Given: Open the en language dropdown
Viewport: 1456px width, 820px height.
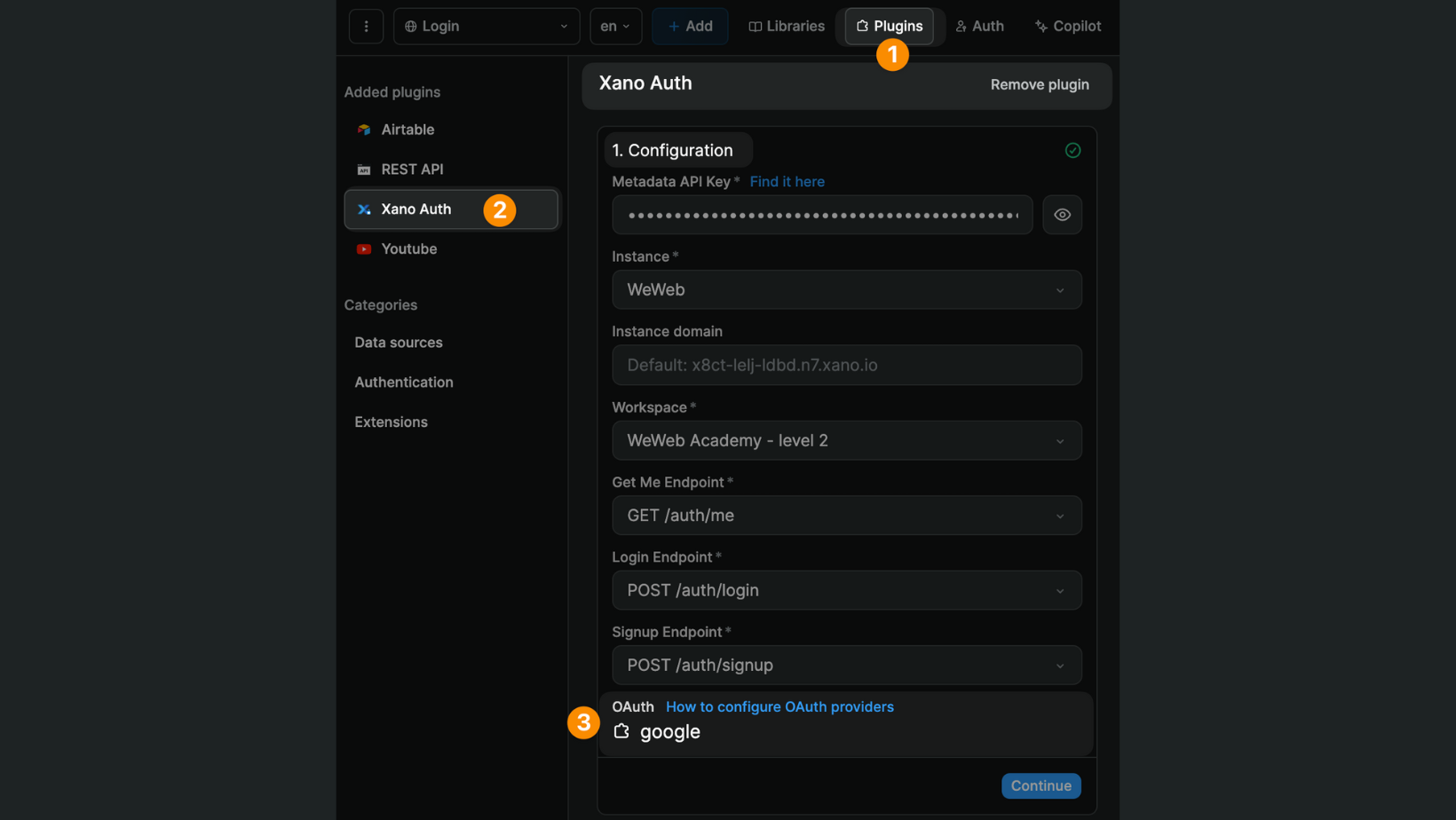Looking at the screenshot, I should 615,26.
